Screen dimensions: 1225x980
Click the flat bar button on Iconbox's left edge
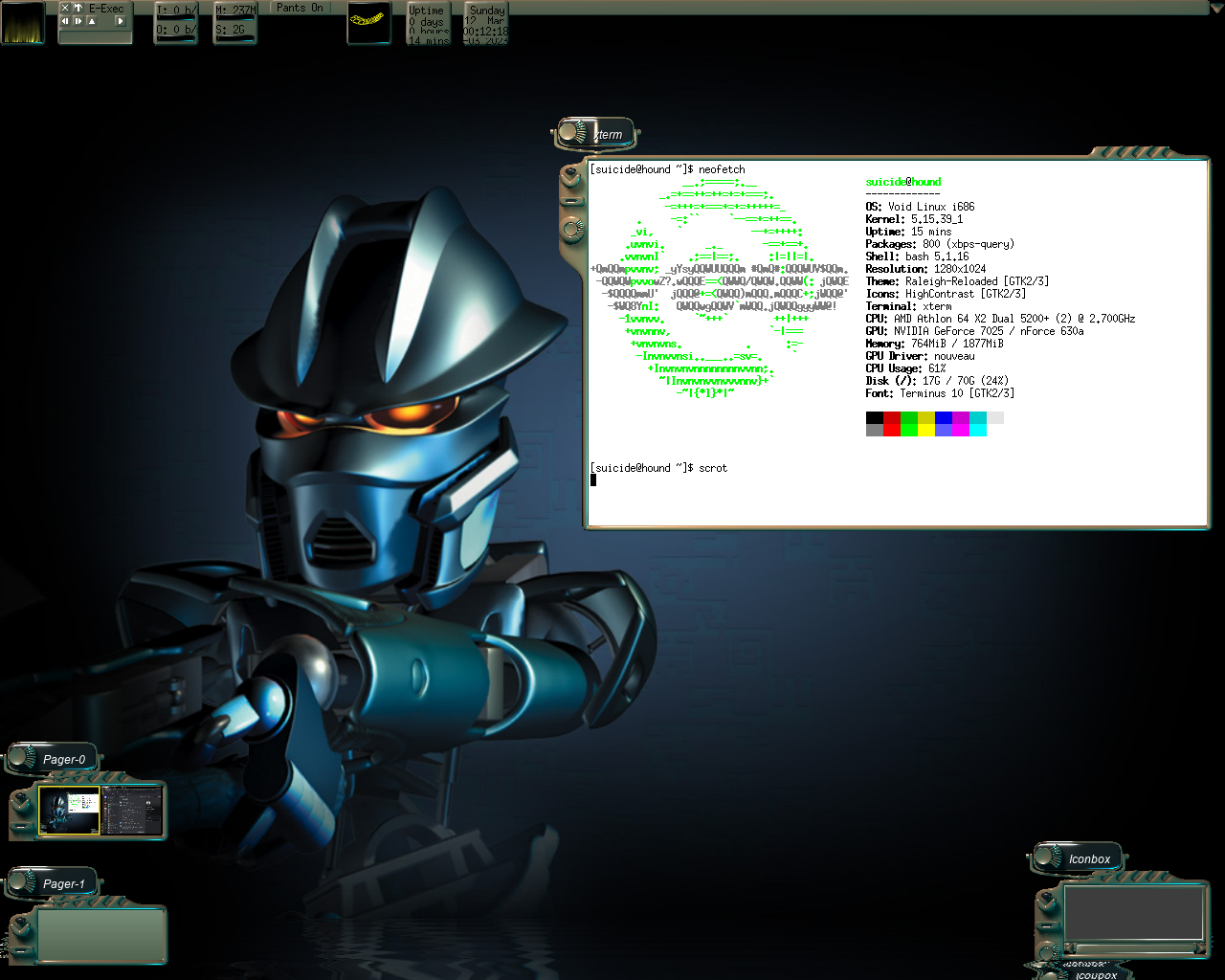pyautogui.click(x=1049, y=925)
